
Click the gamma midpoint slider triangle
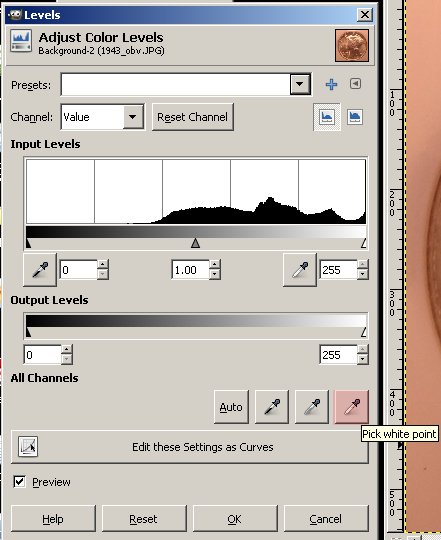click(x=195, y=243)
